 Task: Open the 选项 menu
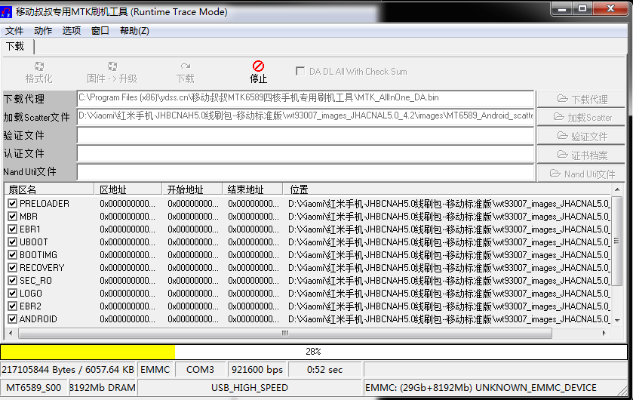[71, 30]
